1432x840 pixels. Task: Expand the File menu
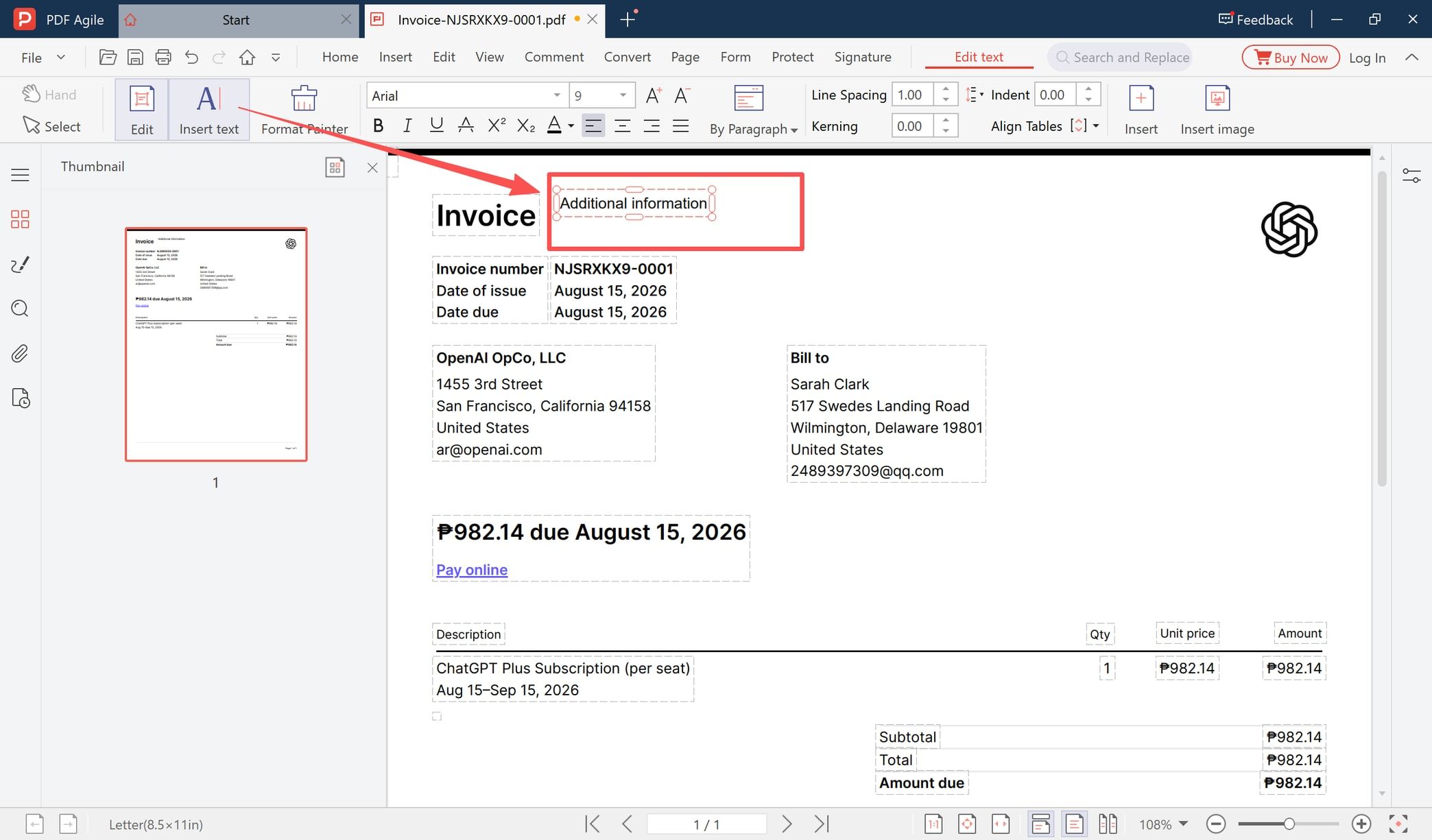click(x=43, y=58)
